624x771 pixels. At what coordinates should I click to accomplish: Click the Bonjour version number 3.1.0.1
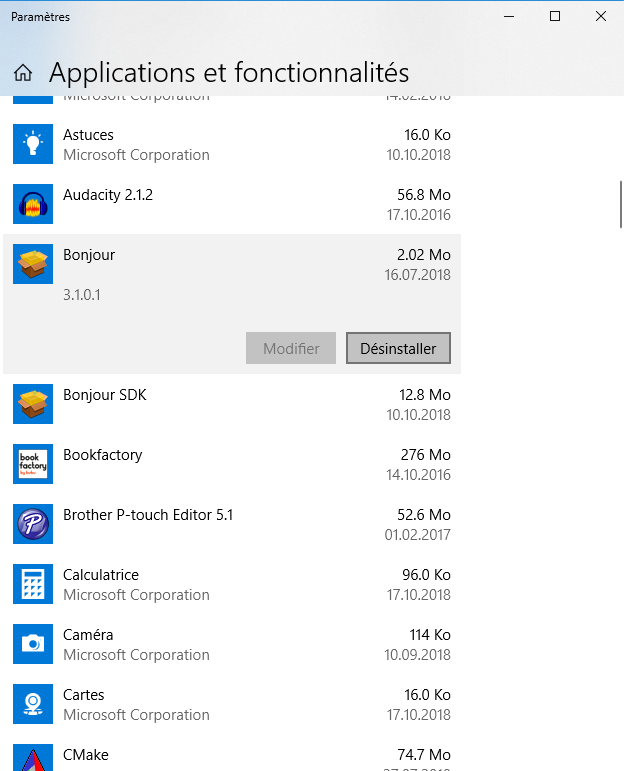[82, 295]
